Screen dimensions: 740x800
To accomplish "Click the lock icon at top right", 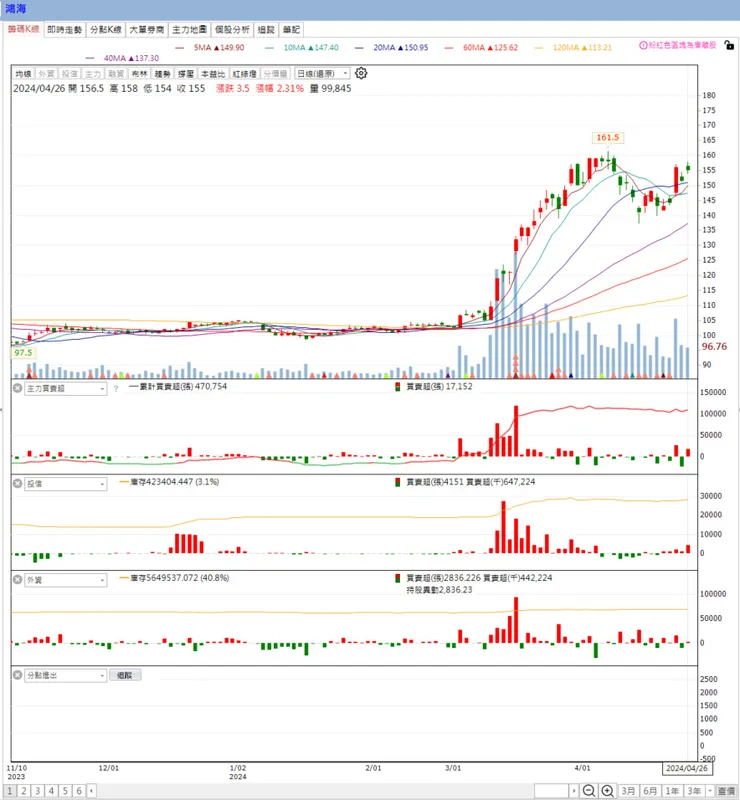I will 729,45.
